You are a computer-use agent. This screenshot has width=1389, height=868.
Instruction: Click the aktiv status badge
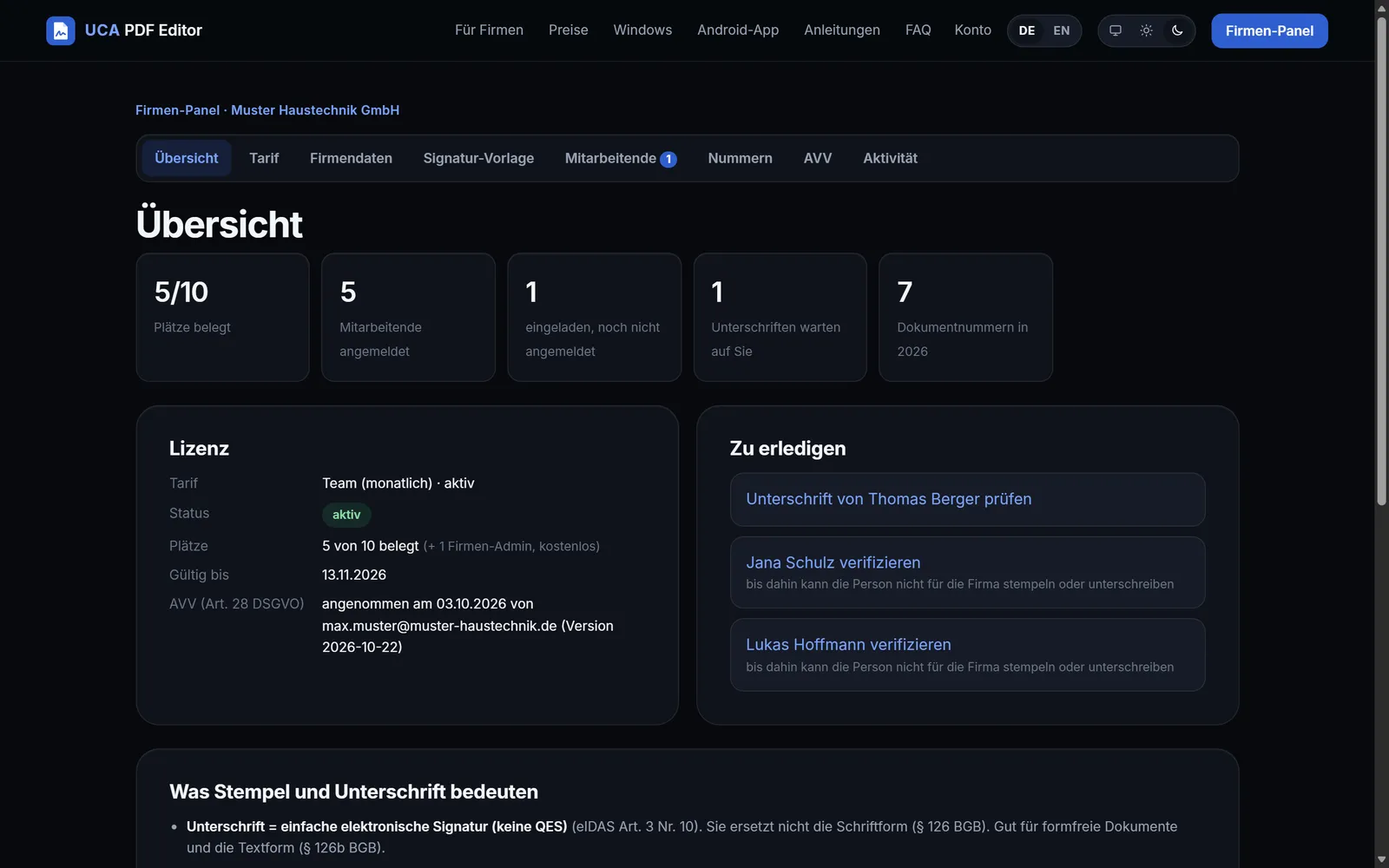click(x=346, y=515)
